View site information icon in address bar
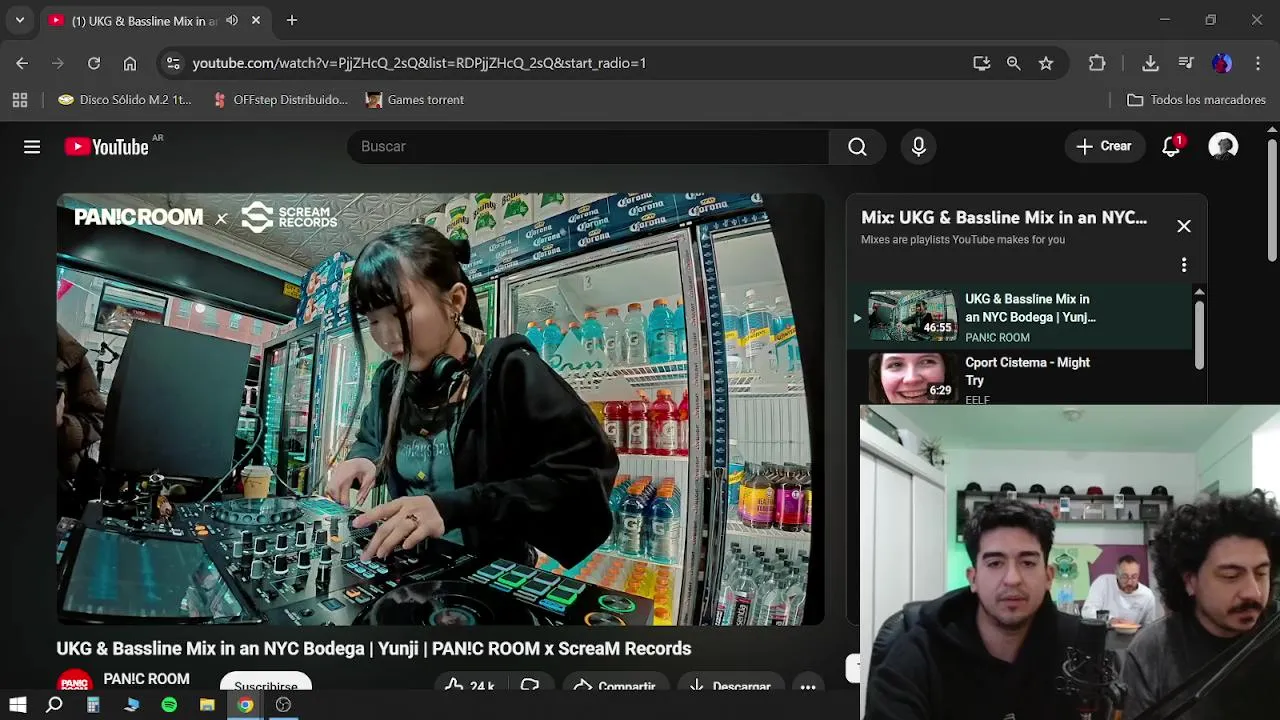The image size is (1280, 720). click(x=173, y=63)
